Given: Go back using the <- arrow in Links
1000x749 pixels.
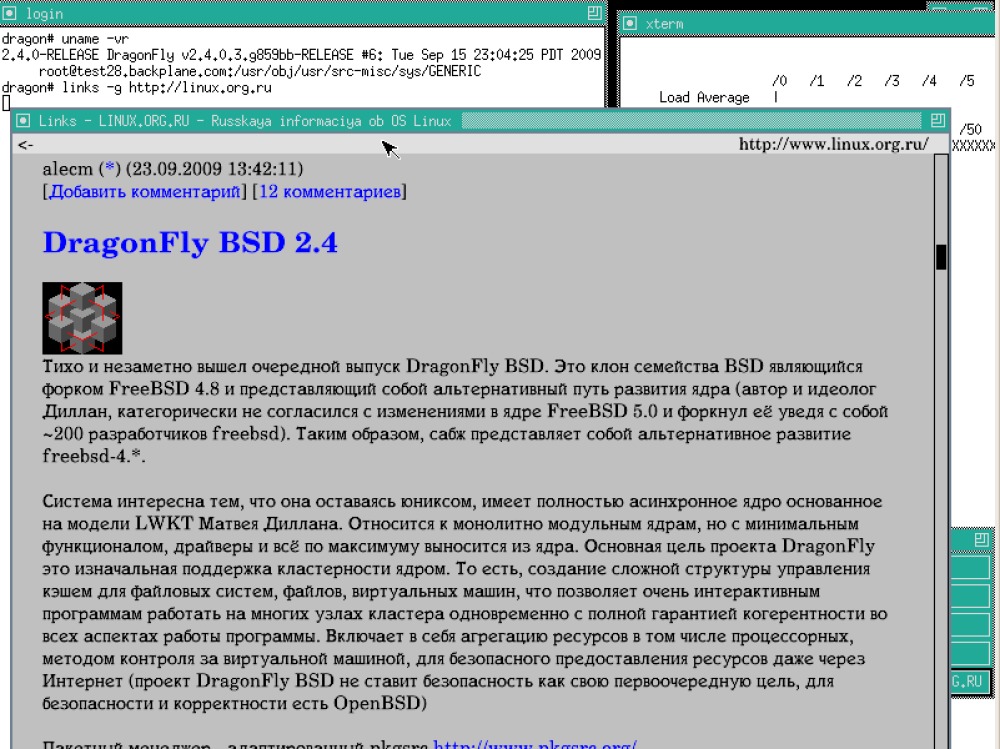Looking at the screenshot, I should 26,145.
